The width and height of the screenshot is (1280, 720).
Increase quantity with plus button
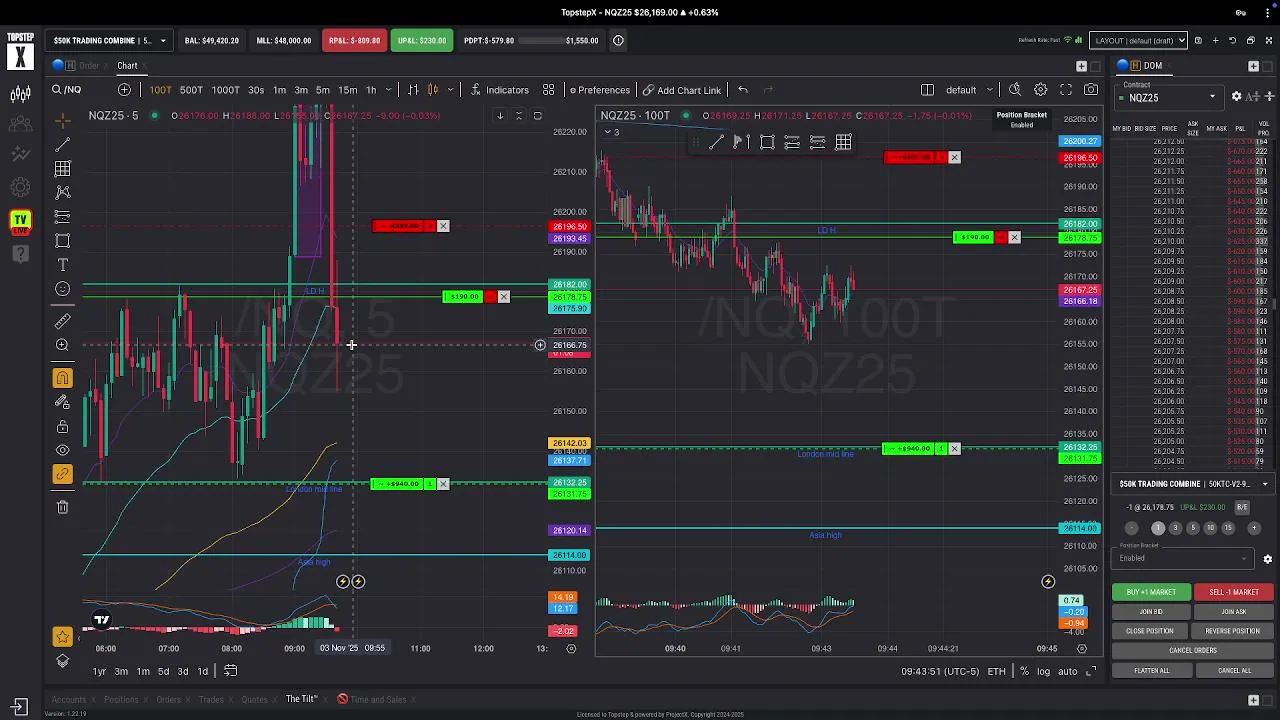1252,528
